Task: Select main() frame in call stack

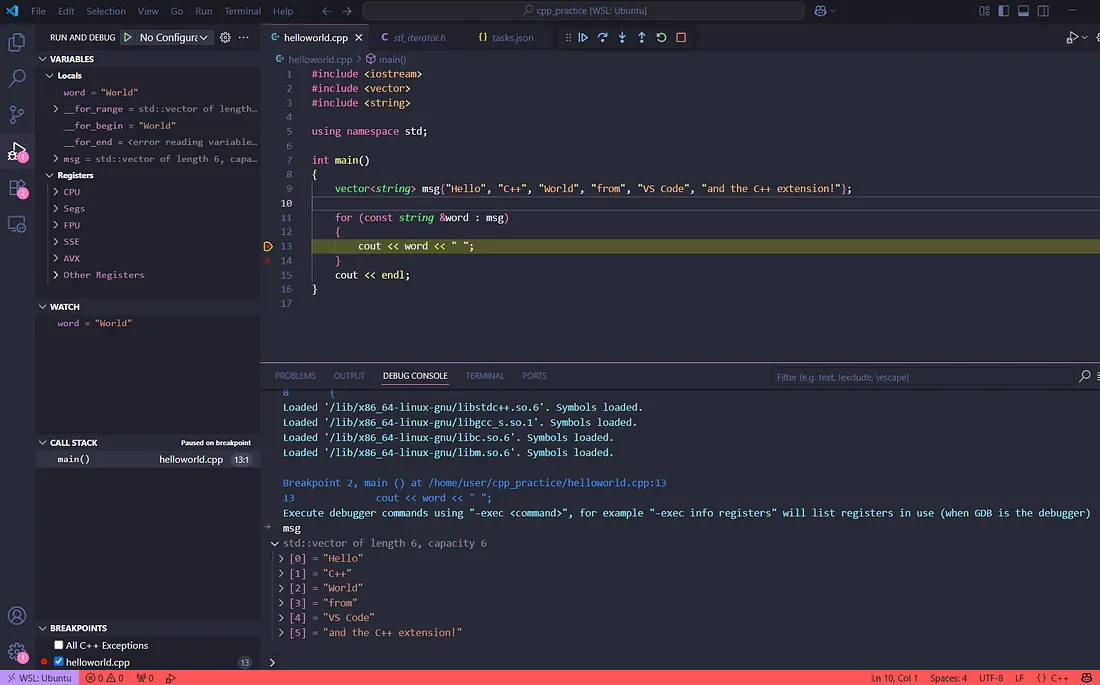Action: pyautogui.click(x=148, y=460)
